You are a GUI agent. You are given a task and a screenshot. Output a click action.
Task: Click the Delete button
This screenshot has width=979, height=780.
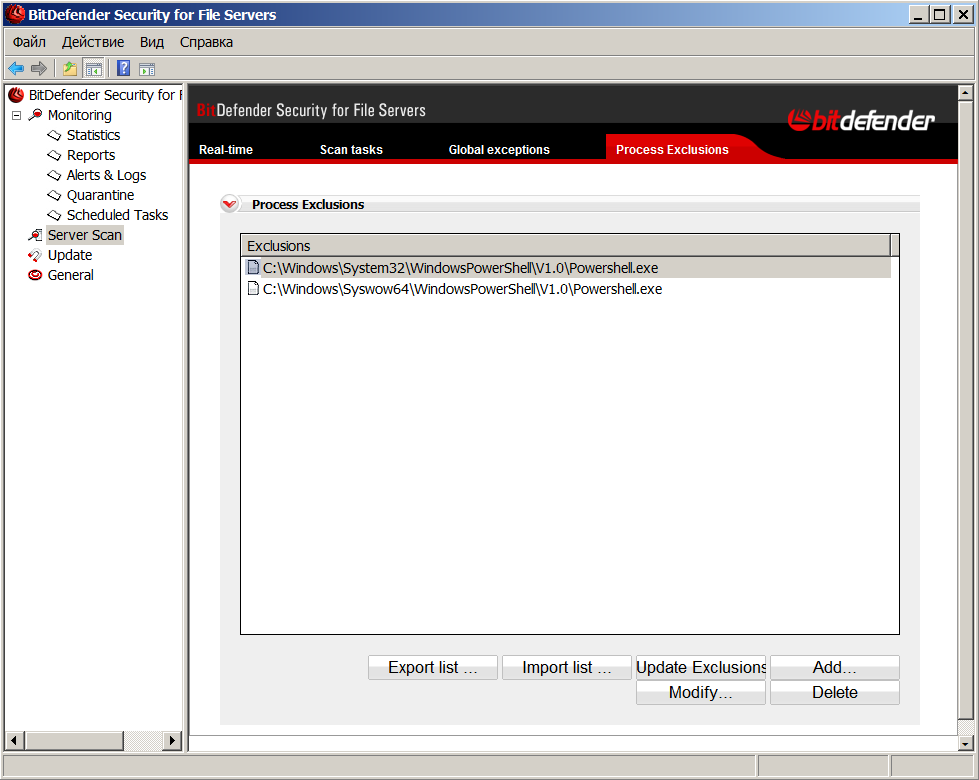835,693
